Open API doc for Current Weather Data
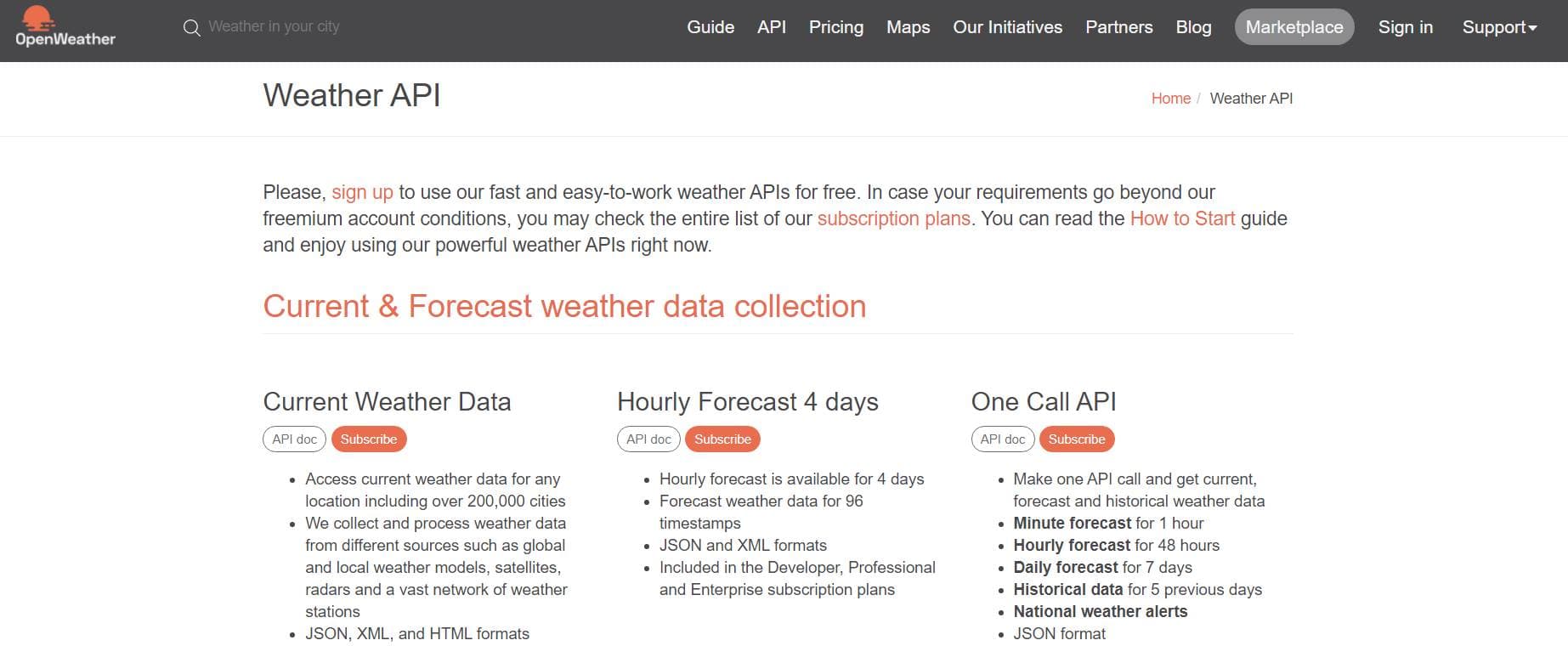 point(294,439)
